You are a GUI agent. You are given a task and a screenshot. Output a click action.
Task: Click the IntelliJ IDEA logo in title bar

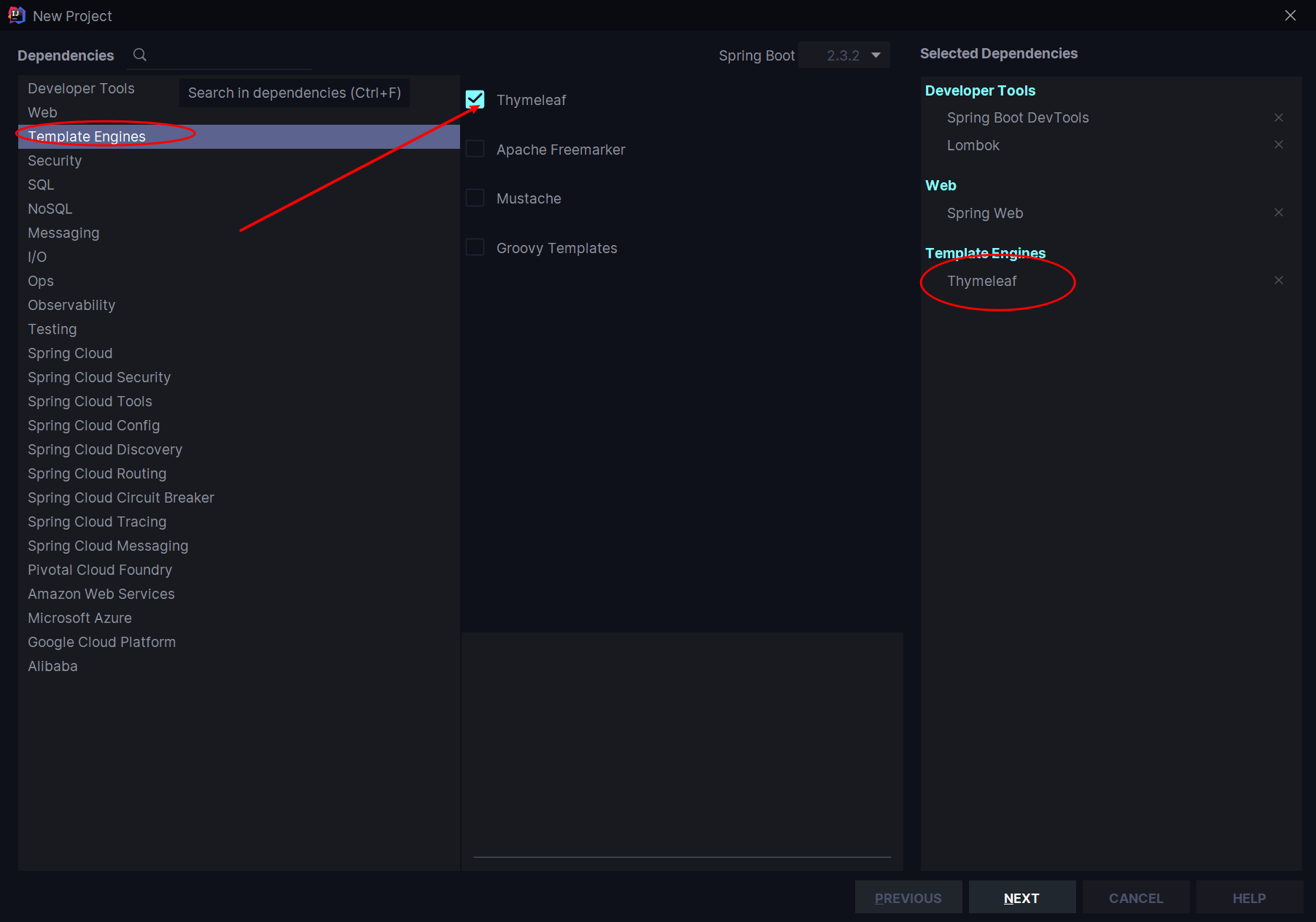click(x=16, y=15)
